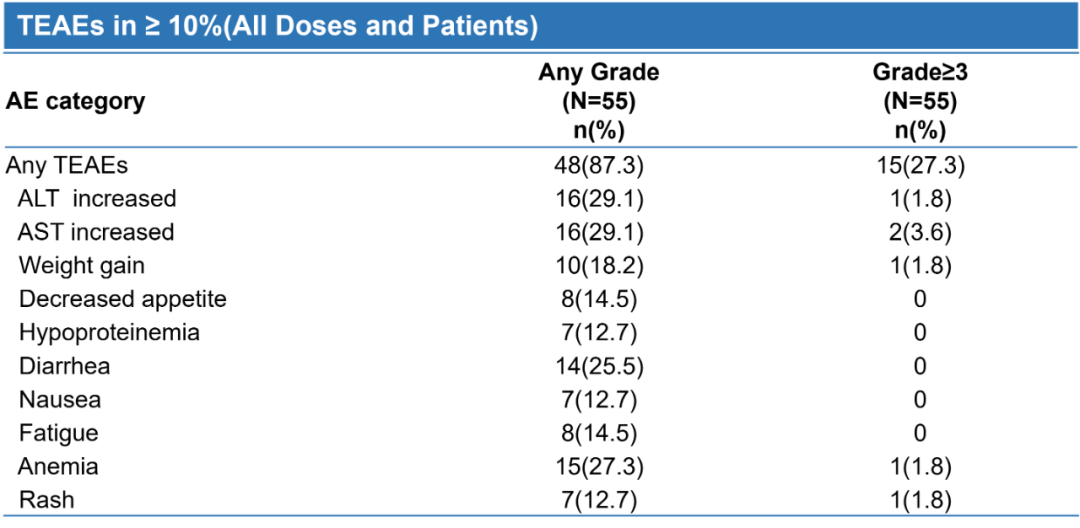Viewport: 1080px width, 528px height.
Task: Click the 'Grade≥3' column header
Action: [x=920, y=72]
